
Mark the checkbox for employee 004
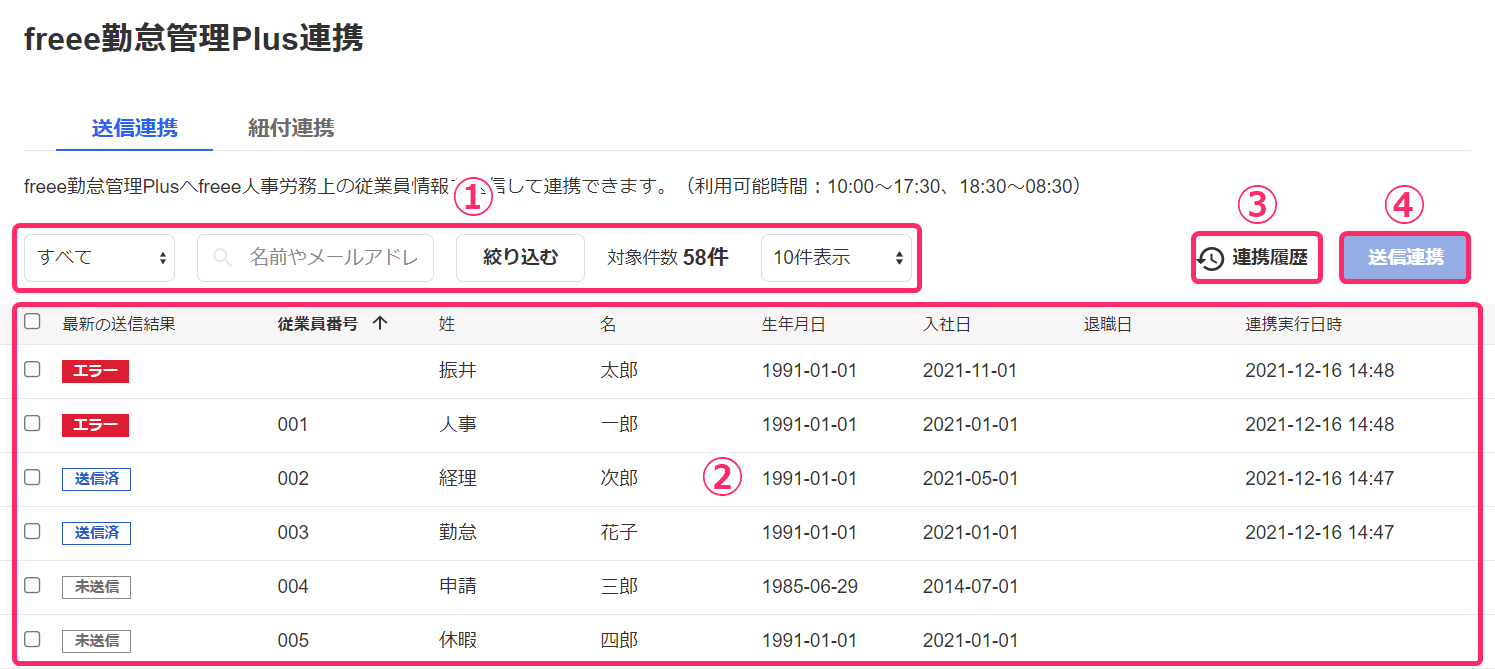coord(32,585)
